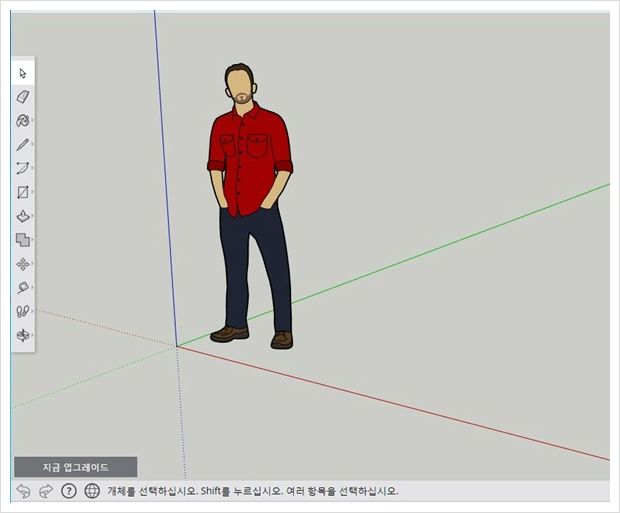Screen dimensions: 620x513
Task: Click the 지금 업그레이드 button
Action: tap(76, 467)
